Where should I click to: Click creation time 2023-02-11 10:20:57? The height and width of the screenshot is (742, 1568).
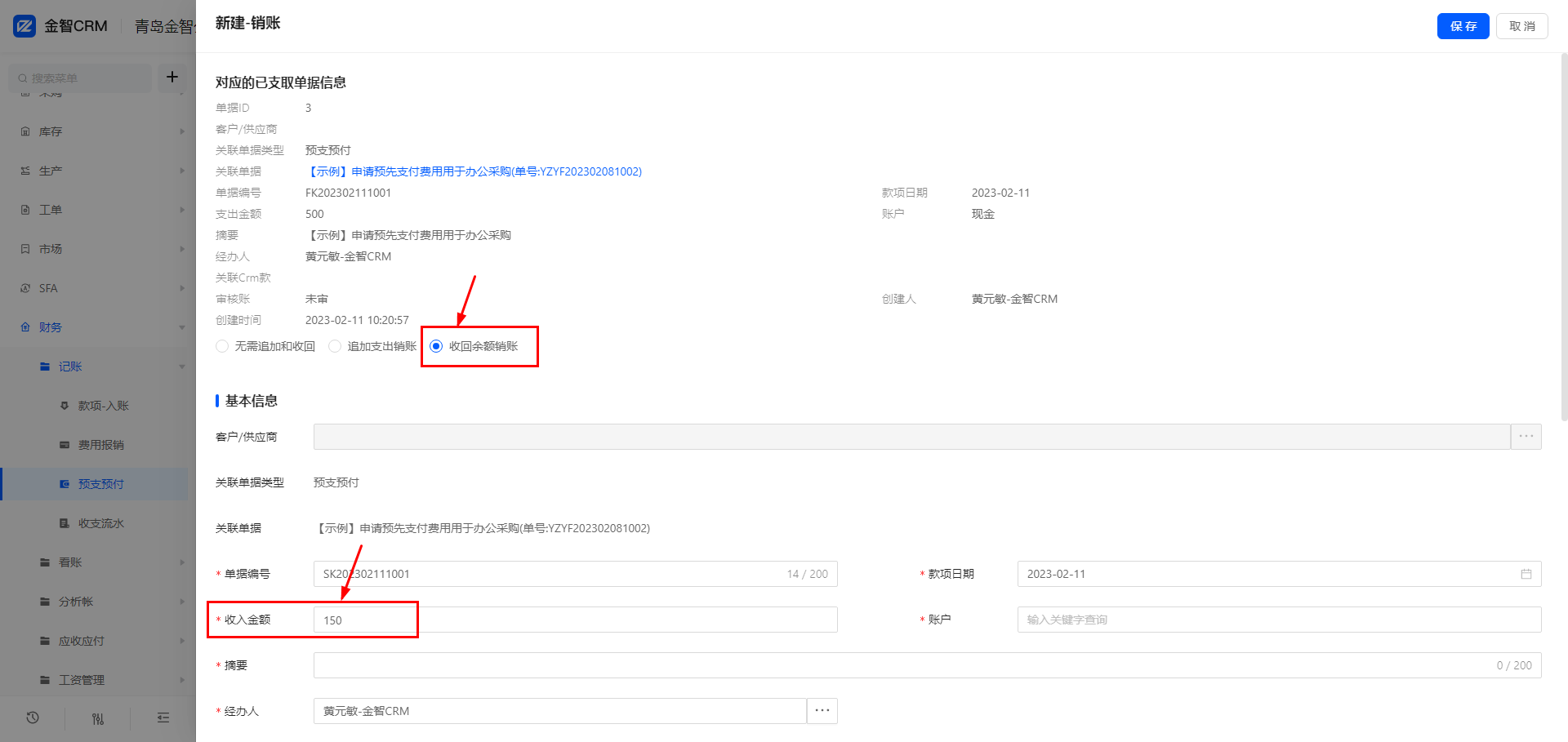(x=357, y=320)
